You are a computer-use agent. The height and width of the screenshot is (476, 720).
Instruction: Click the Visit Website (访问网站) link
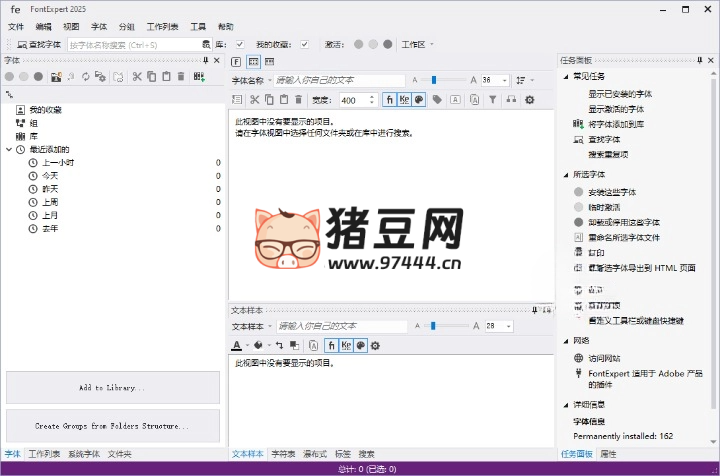click(604, 358)
